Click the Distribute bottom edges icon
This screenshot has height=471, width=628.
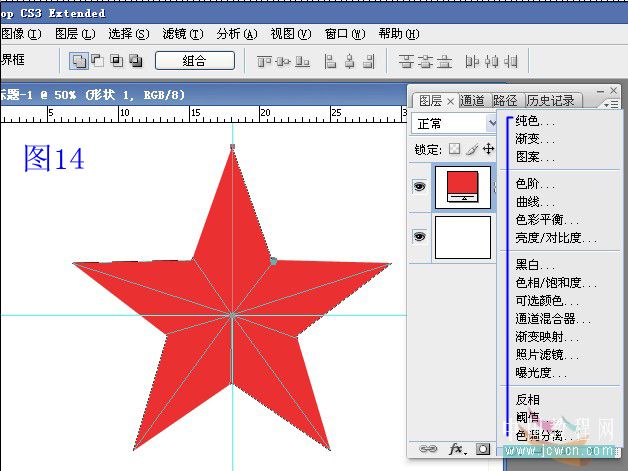coord(445,62)
